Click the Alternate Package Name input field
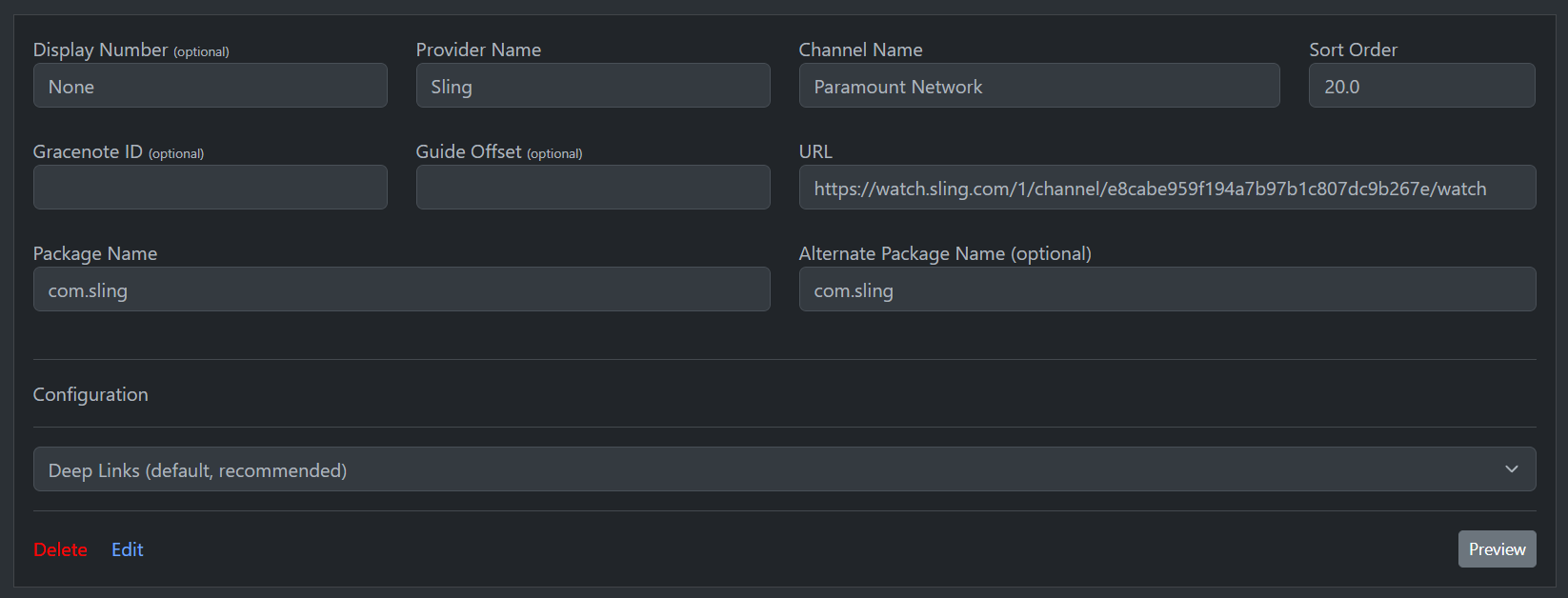 click(1167, 289)
